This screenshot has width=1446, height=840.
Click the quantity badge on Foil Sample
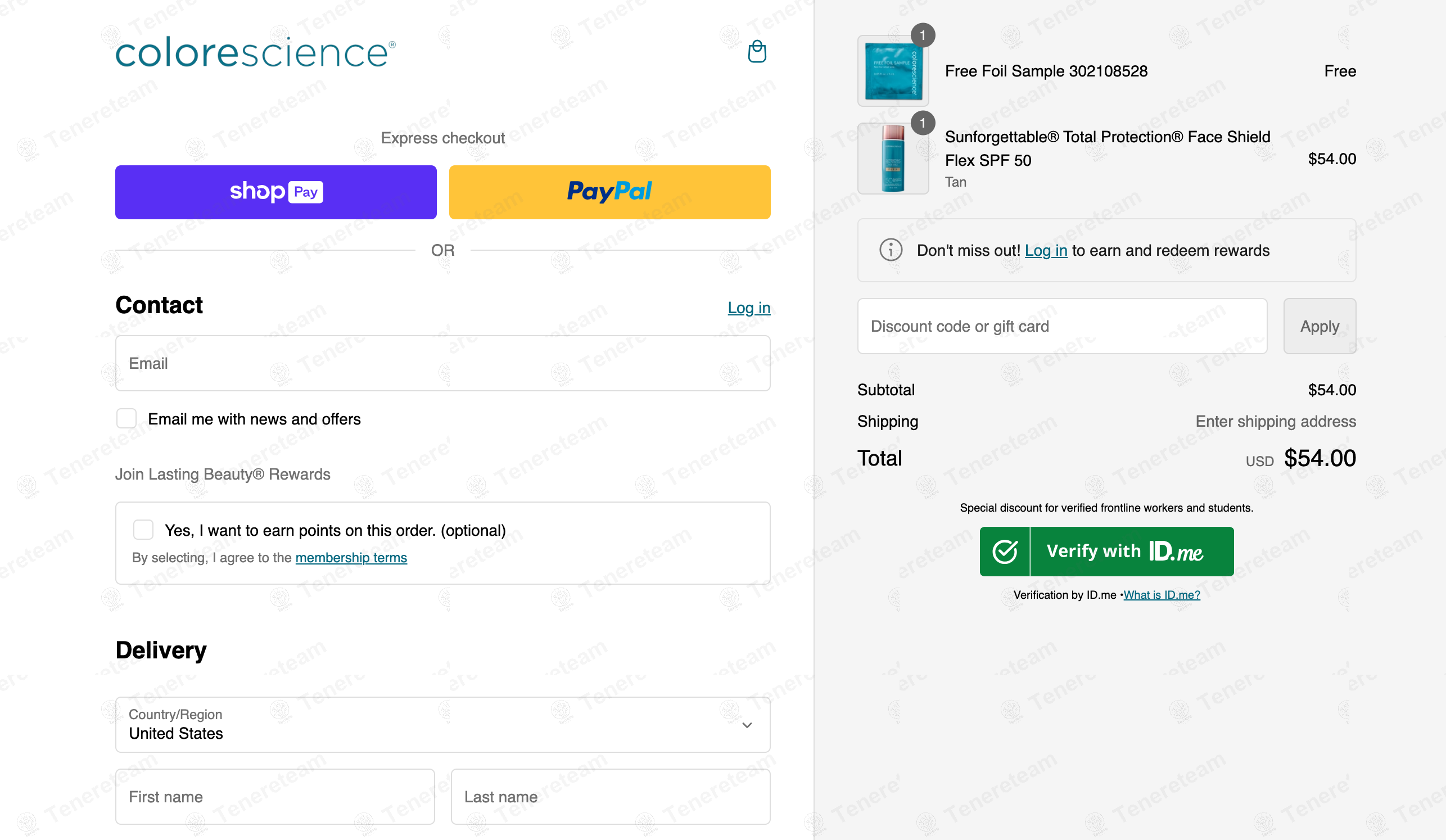click(x=923, y=35)
